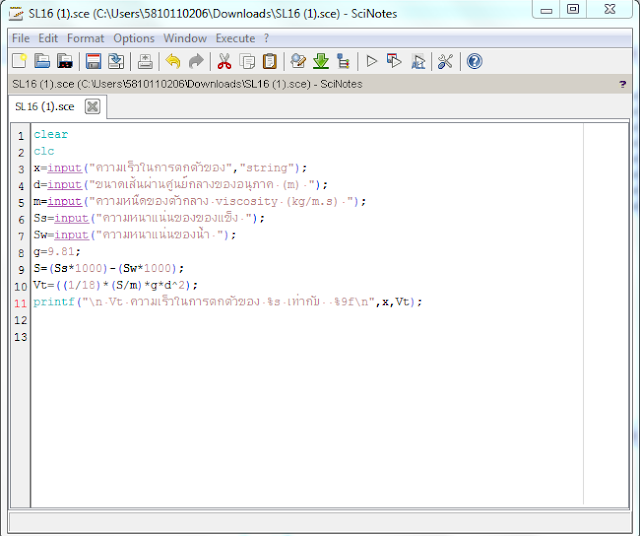Open the File menu
Viewport: 640px width, 536px height.
pyautogui.click(x=21, y=38)
